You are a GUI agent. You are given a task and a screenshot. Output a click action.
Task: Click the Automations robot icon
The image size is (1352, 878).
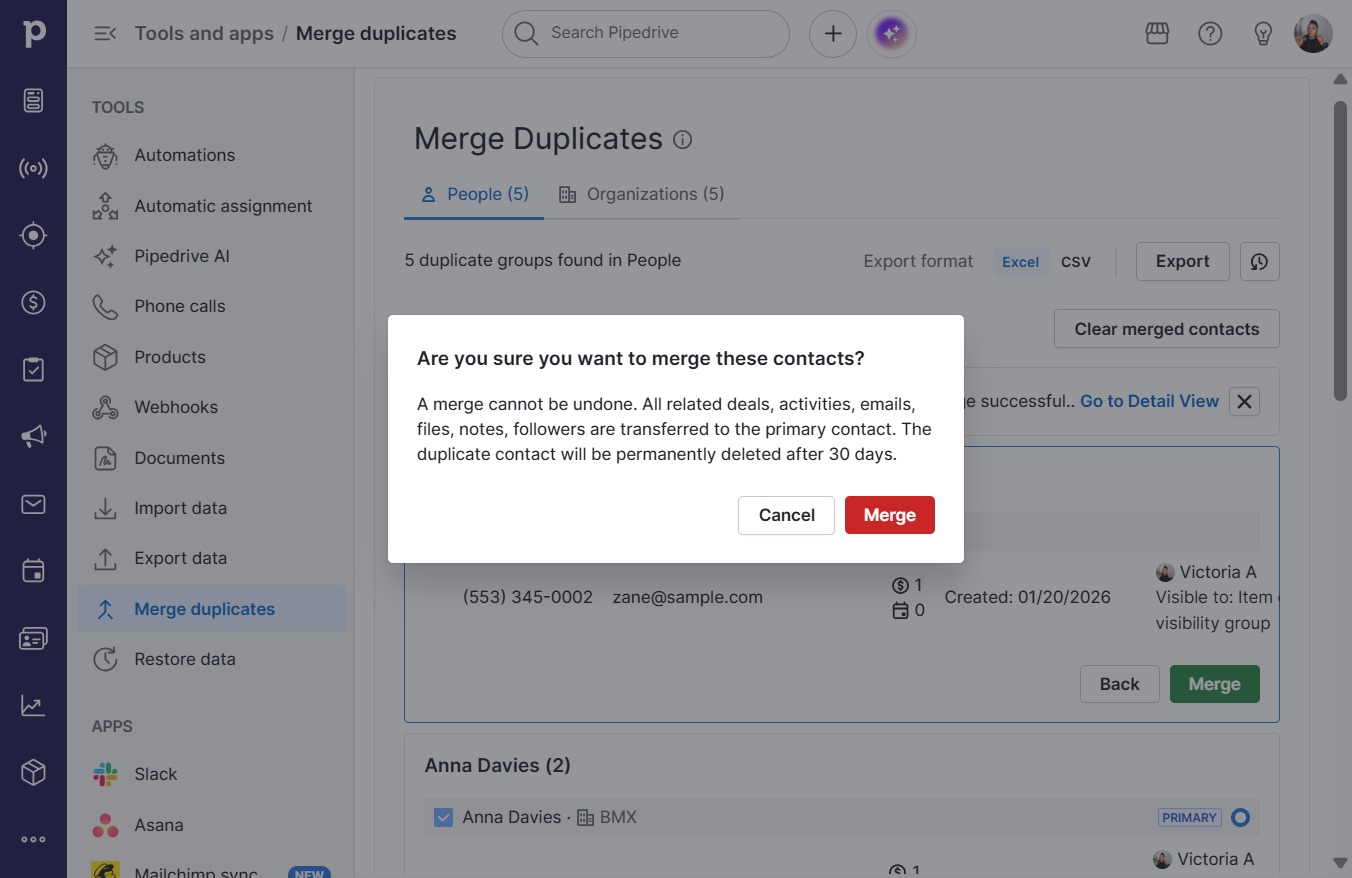(x=105, y=156)
